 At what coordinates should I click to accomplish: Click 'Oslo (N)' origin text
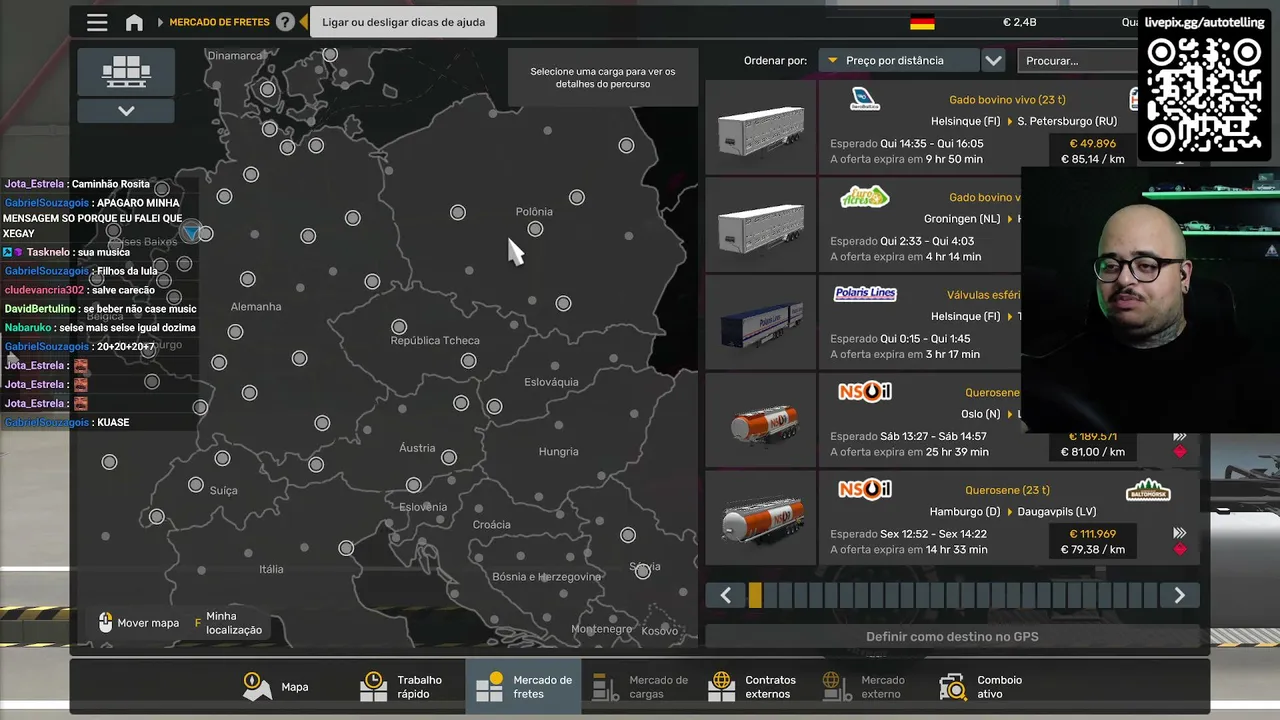[x=979, y=415]
